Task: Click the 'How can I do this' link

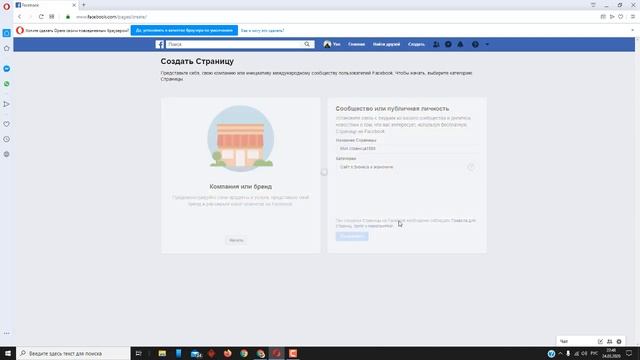Action: click(262, 30)
